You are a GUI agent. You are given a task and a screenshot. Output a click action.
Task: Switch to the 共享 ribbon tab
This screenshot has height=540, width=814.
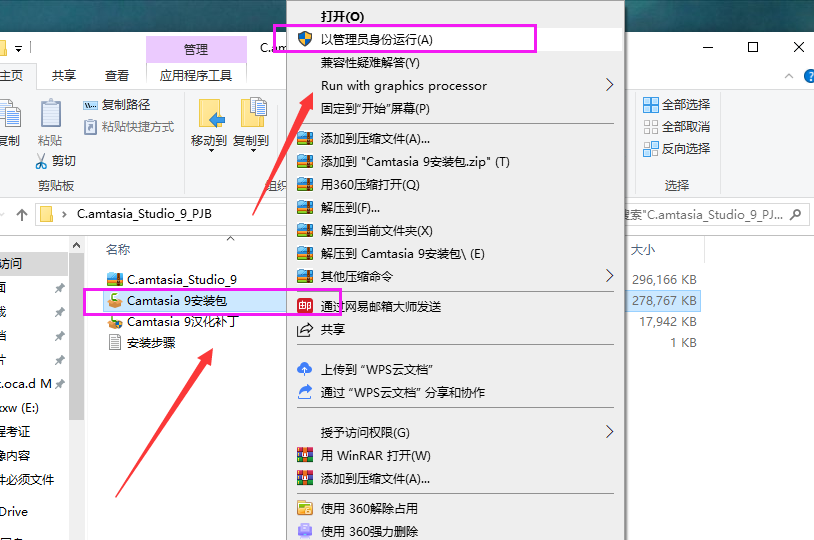(64, 76)
